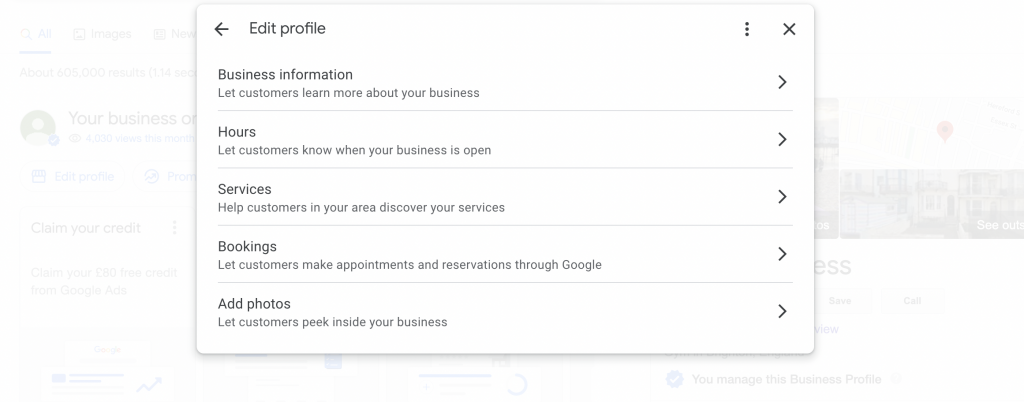
Task: Expand the Services chevron arrow
Action: 782,197
